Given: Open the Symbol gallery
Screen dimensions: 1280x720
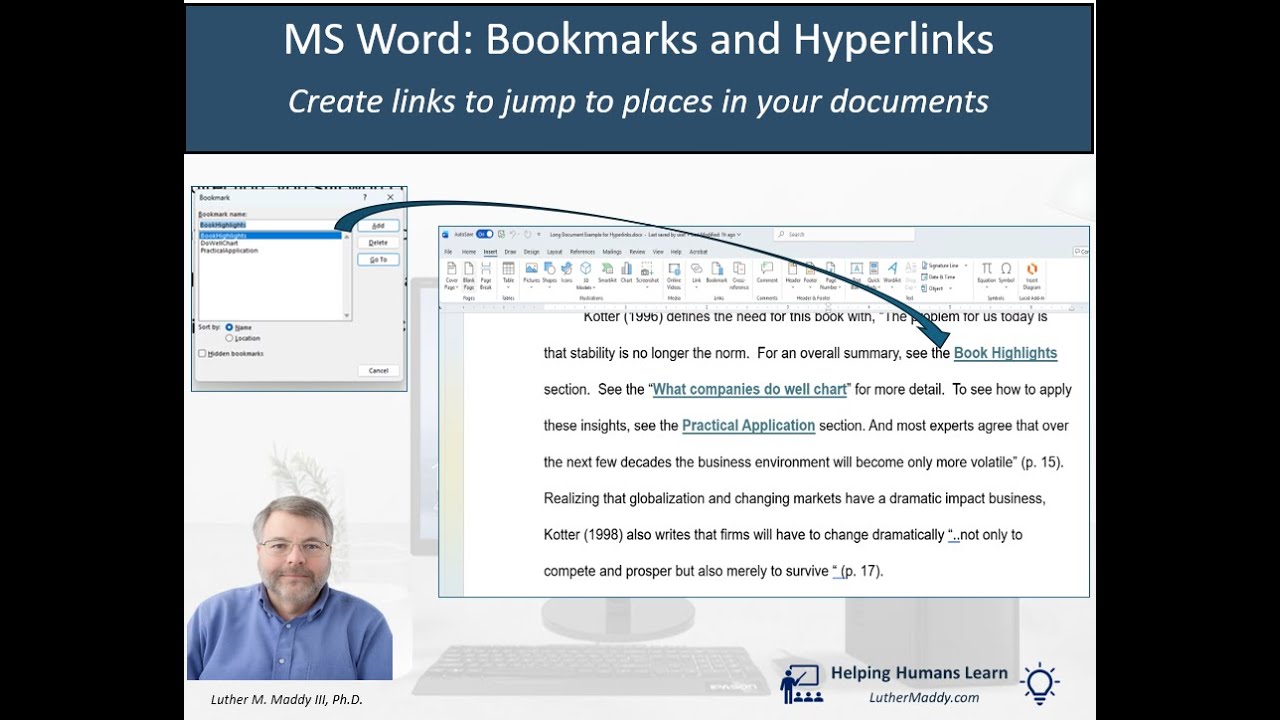Looking at the screenshot, I should (1006, 273).
